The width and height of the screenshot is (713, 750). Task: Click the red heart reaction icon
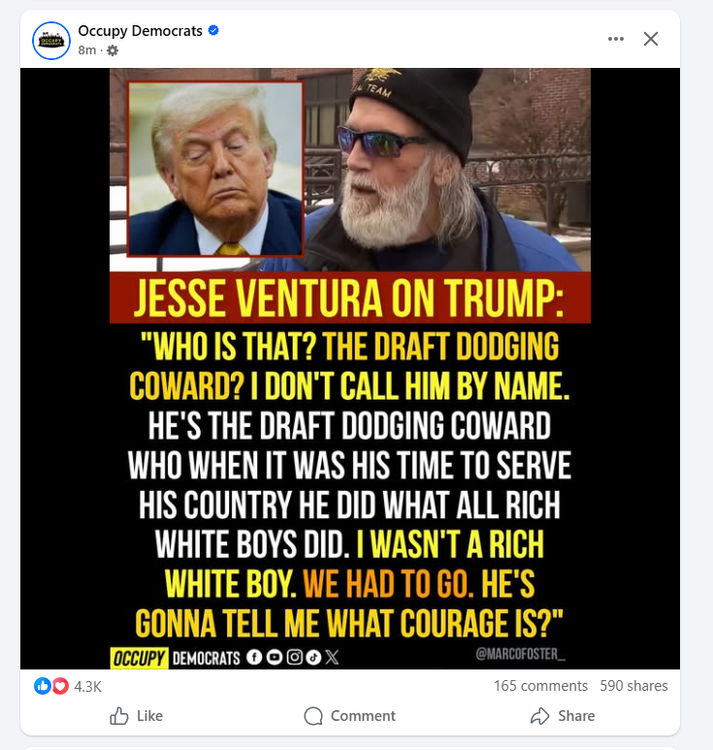[x=60, y=686]
